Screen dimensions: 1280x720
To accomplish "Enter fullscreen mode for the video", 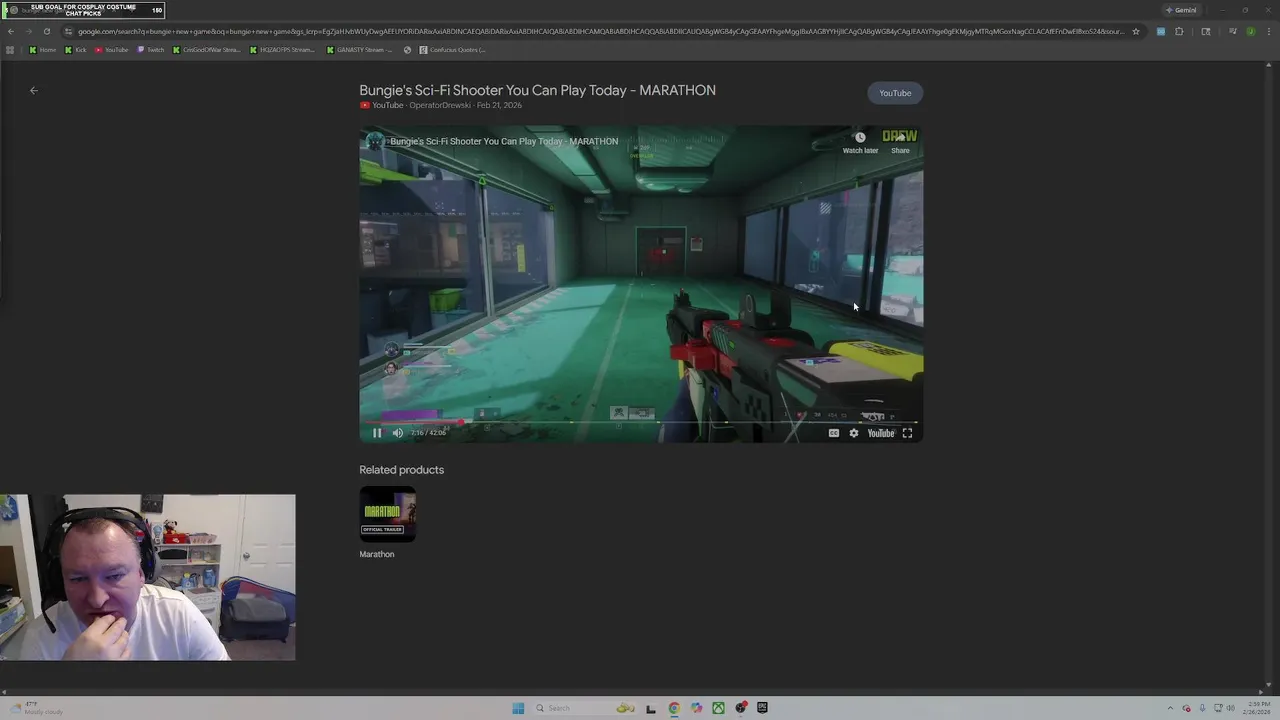I will pyautogui.click(x=907, y=433).
